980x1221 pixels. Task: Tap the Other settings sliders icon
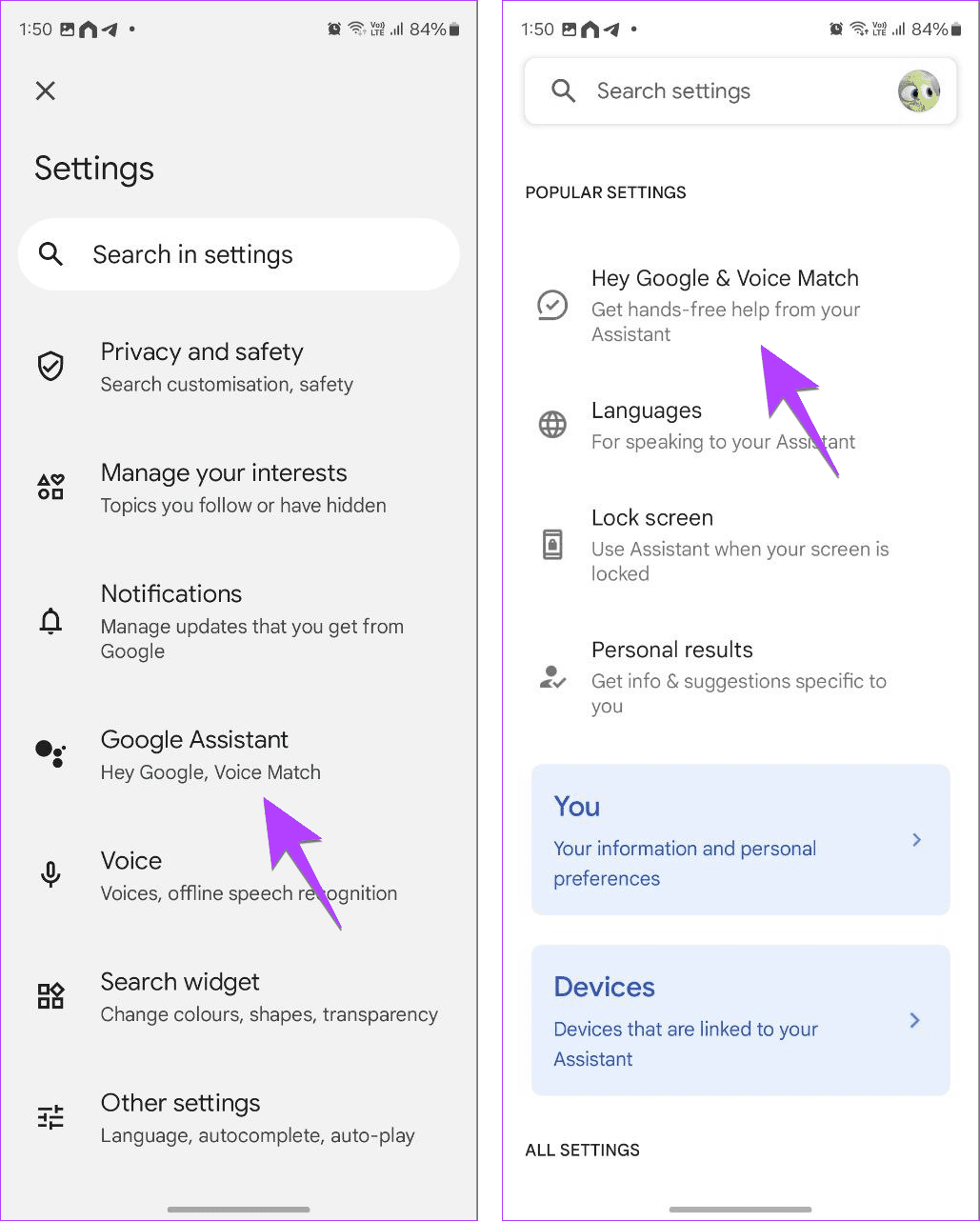(50, 1116)
